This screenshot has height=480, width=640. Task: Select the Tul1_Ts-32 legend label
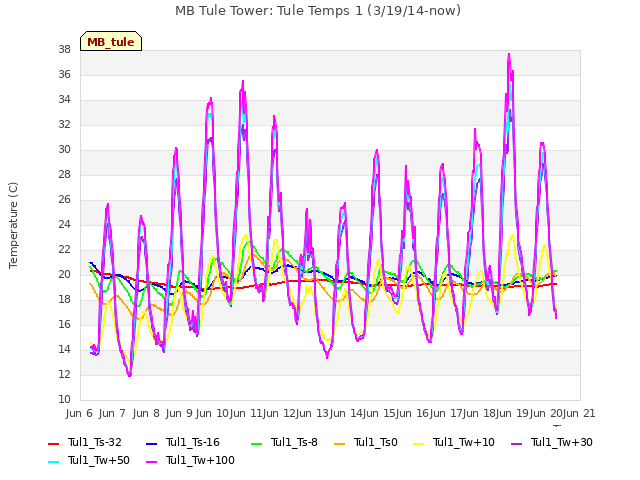click(x=95, y=442)
